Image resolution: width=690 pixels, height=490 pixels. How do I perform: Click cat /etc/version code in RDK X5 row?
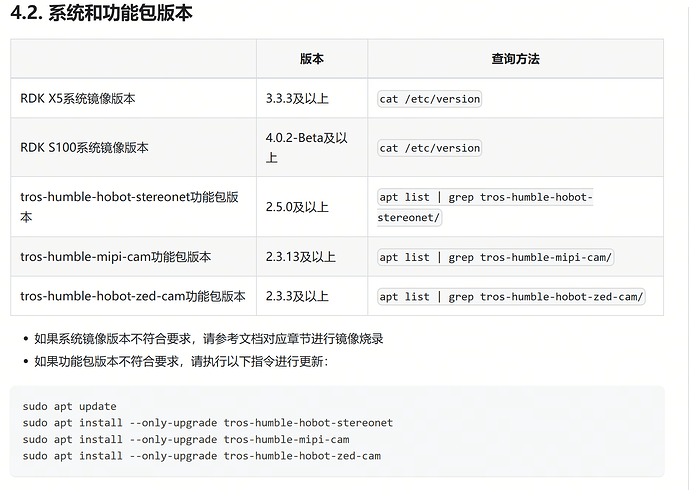click(429, 99)
